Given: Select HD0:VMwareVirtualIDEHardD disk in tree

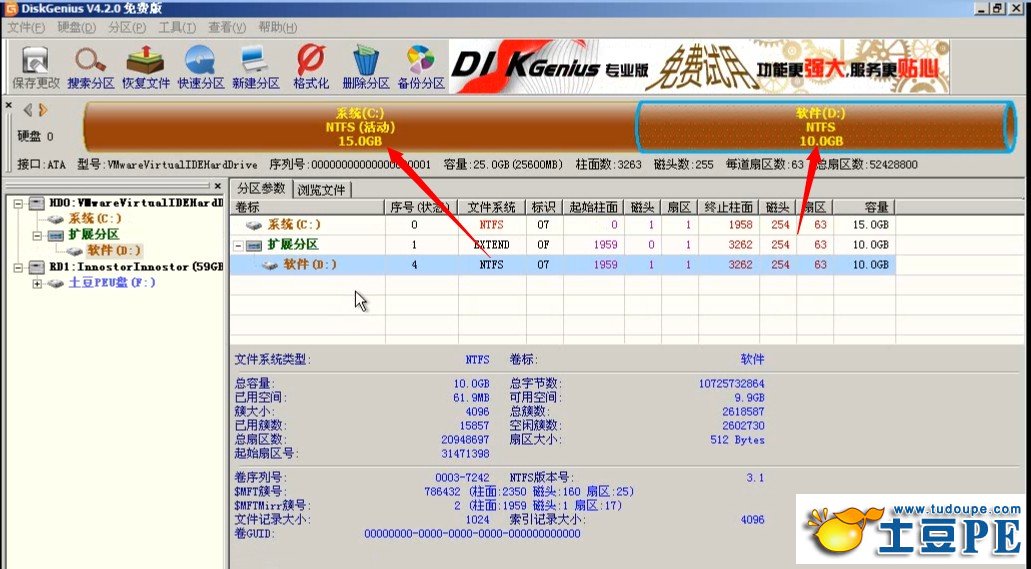Looking at the screenshot, I should [136, 203].
